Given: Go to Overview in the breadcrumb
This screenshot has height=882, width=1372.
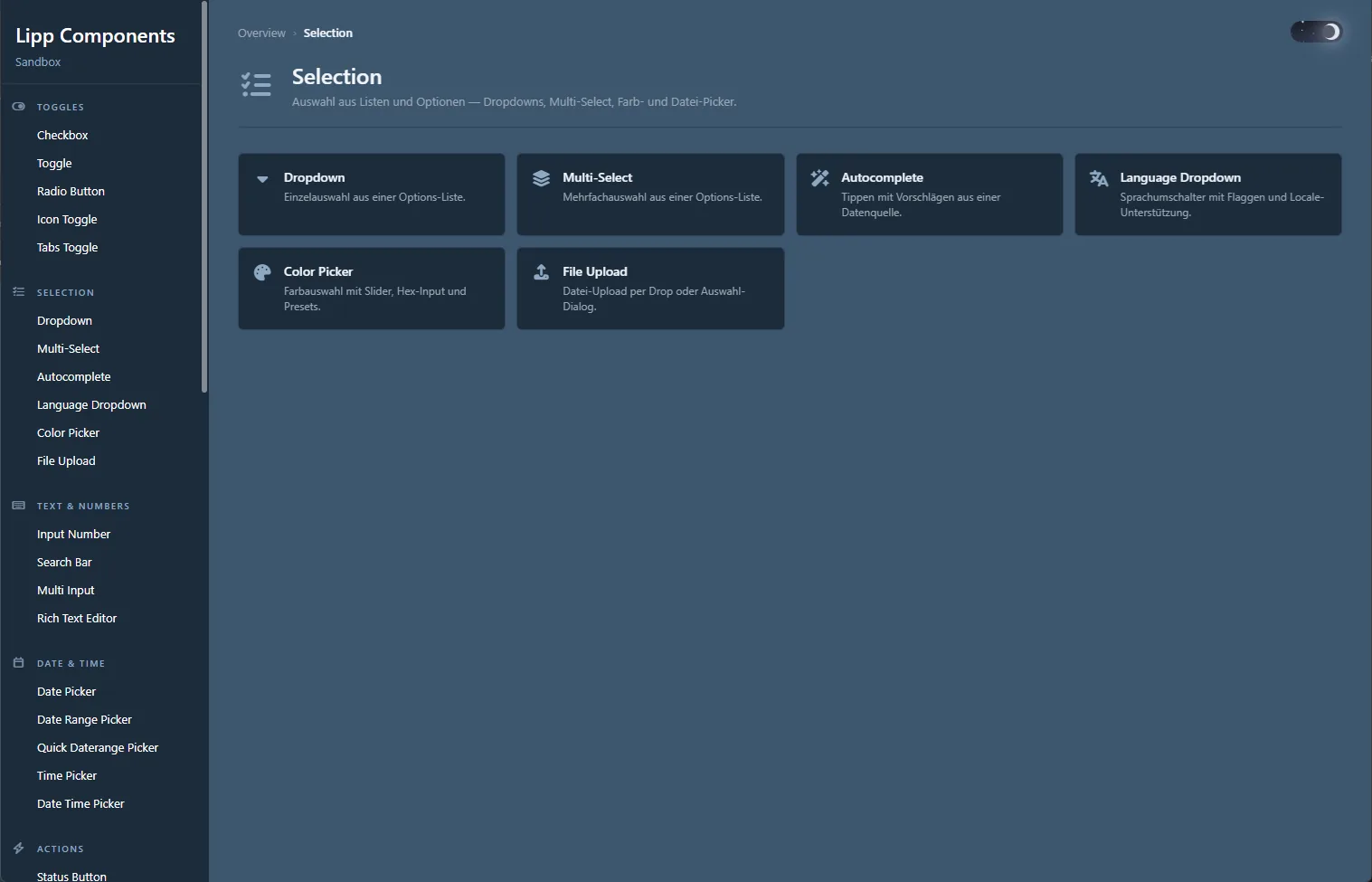Looking at the screenshot, I should (x=261, y=33).
